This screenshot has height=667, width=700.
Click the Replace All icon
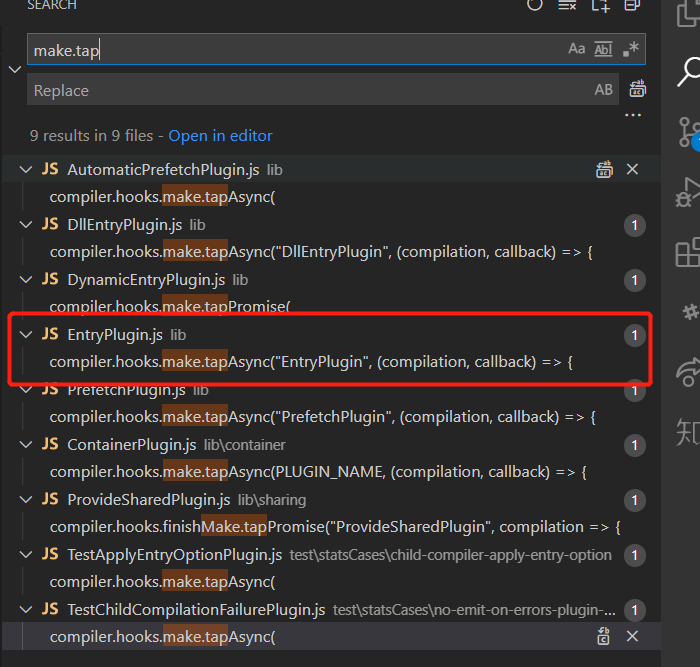pyautogui.click(x=638, y=89)
